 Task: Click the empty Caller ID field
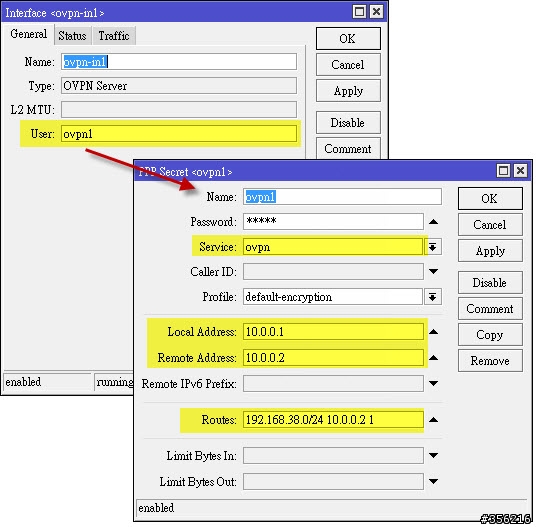(x=333, y=271)
